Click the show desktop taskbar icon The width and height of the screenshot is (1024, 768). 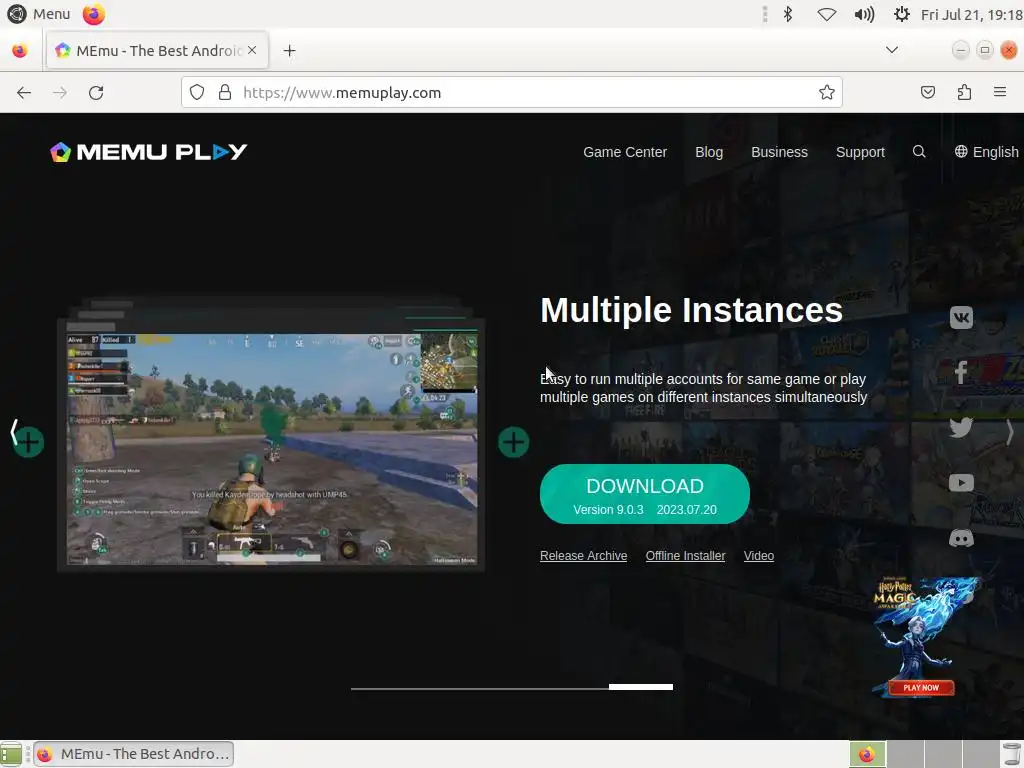[x=11, y=754]
